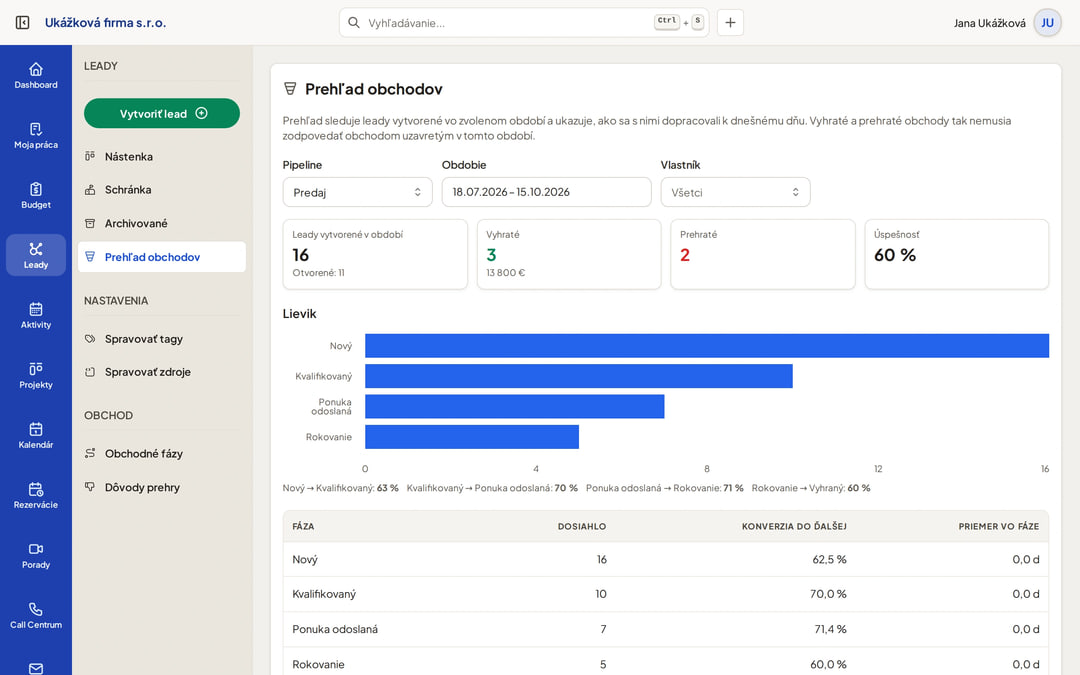
Task: Click the Leady vytvorené v období card
Action: coord(375,254)
